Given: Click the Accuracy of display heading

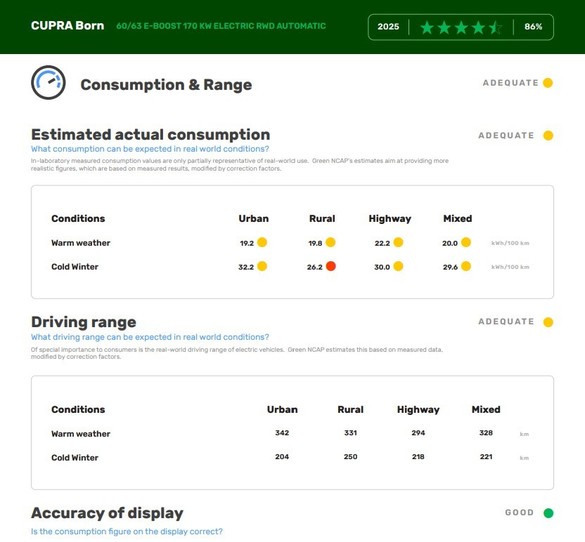Looking at the screenshot, I should point(107,513).
